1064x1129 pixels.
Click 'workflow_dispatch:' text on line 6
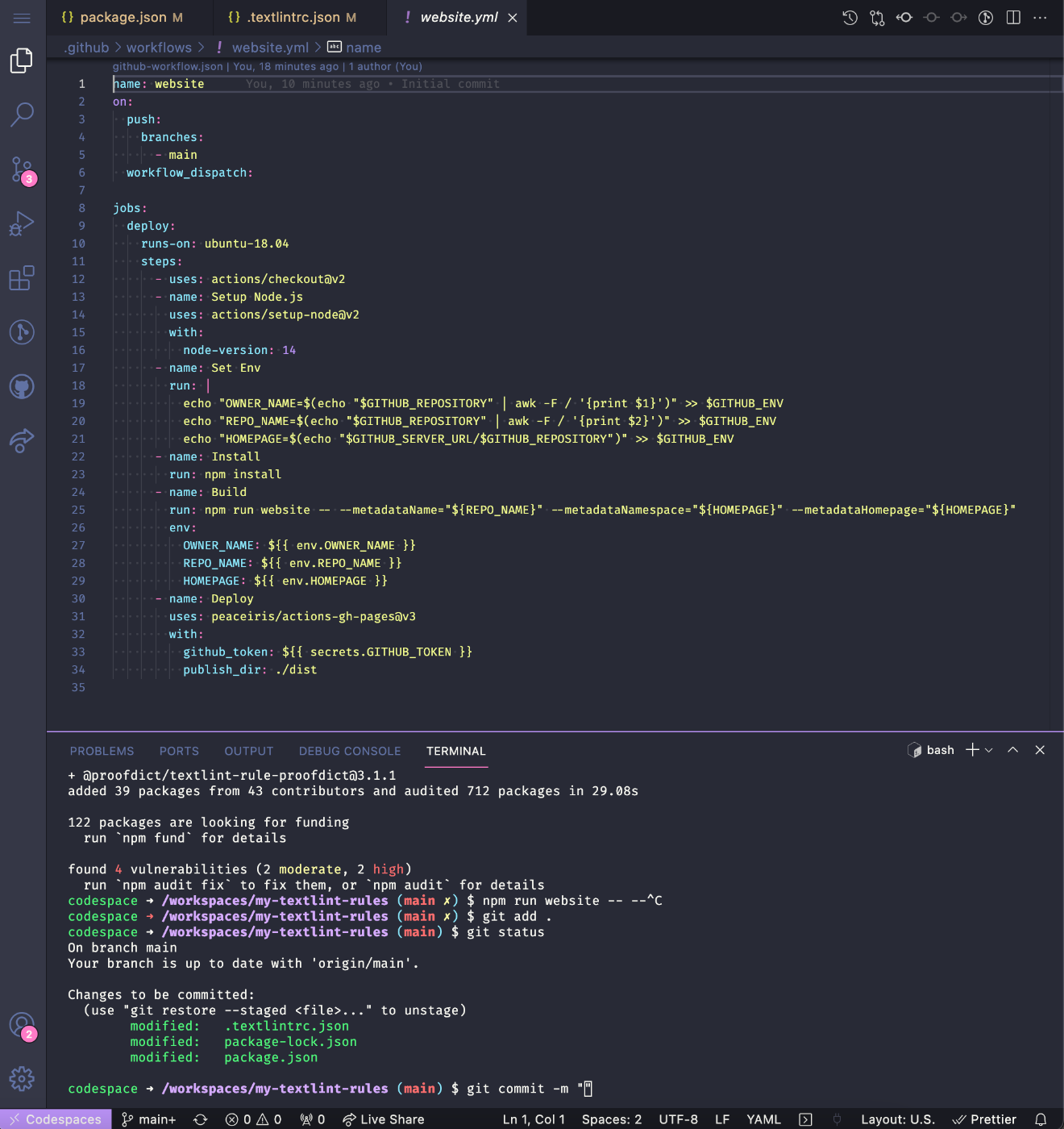coord(189,173)
